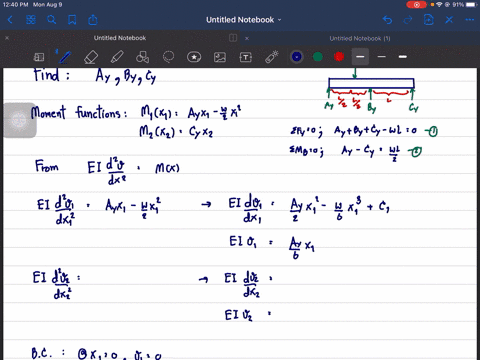Tap the floating AssistiveTouch button

click(19, 120)
